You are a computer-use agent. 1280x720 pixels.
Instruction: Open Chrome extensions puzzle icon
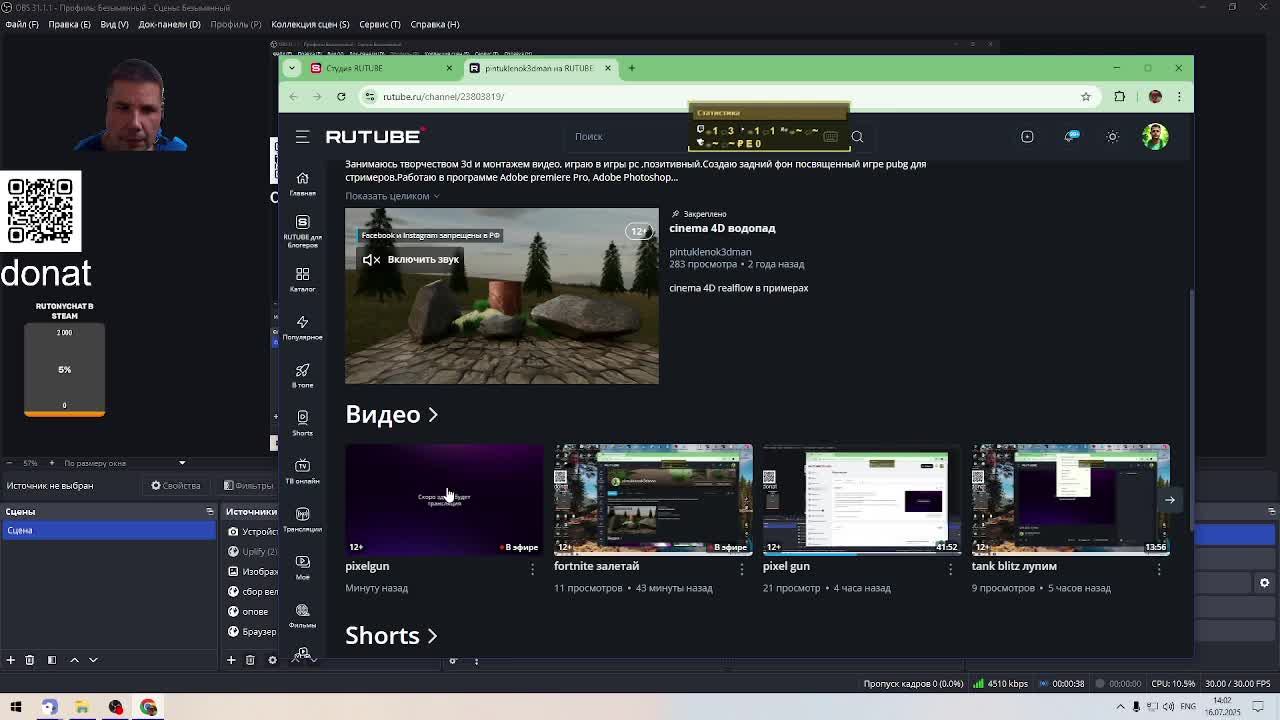(x=1120, y=97)
